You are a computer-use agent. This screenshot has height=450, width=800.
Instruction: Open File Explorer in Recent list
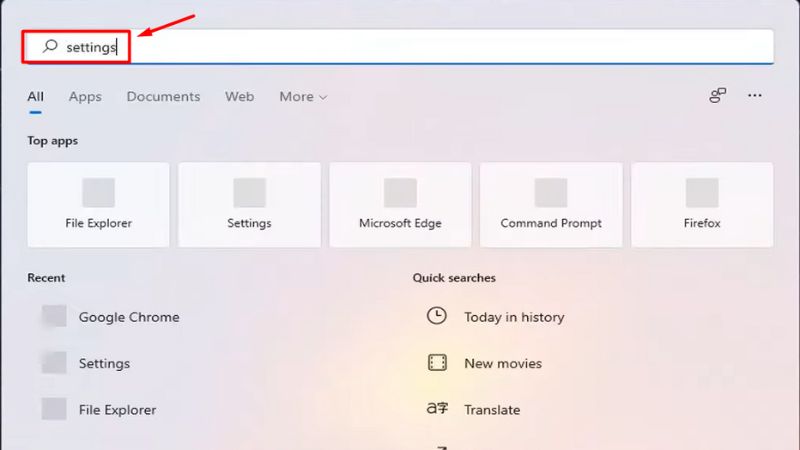[x=117, y=410]
